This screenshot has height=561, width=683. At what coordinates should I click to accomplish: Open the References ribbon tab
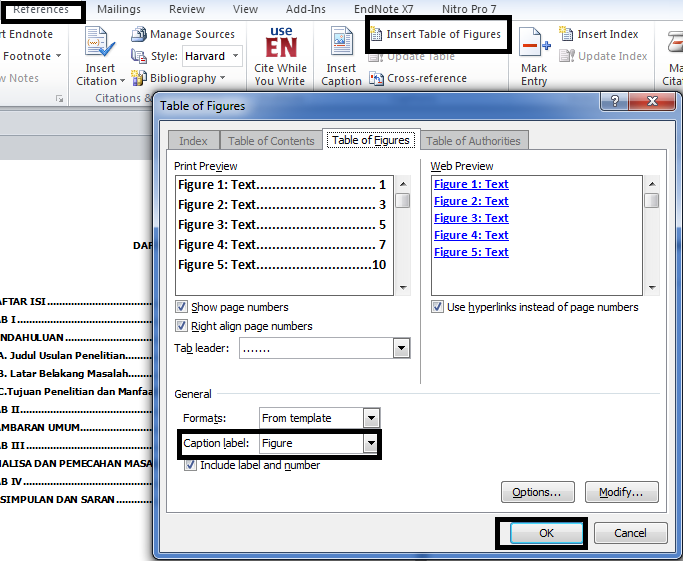click(41, 9)
